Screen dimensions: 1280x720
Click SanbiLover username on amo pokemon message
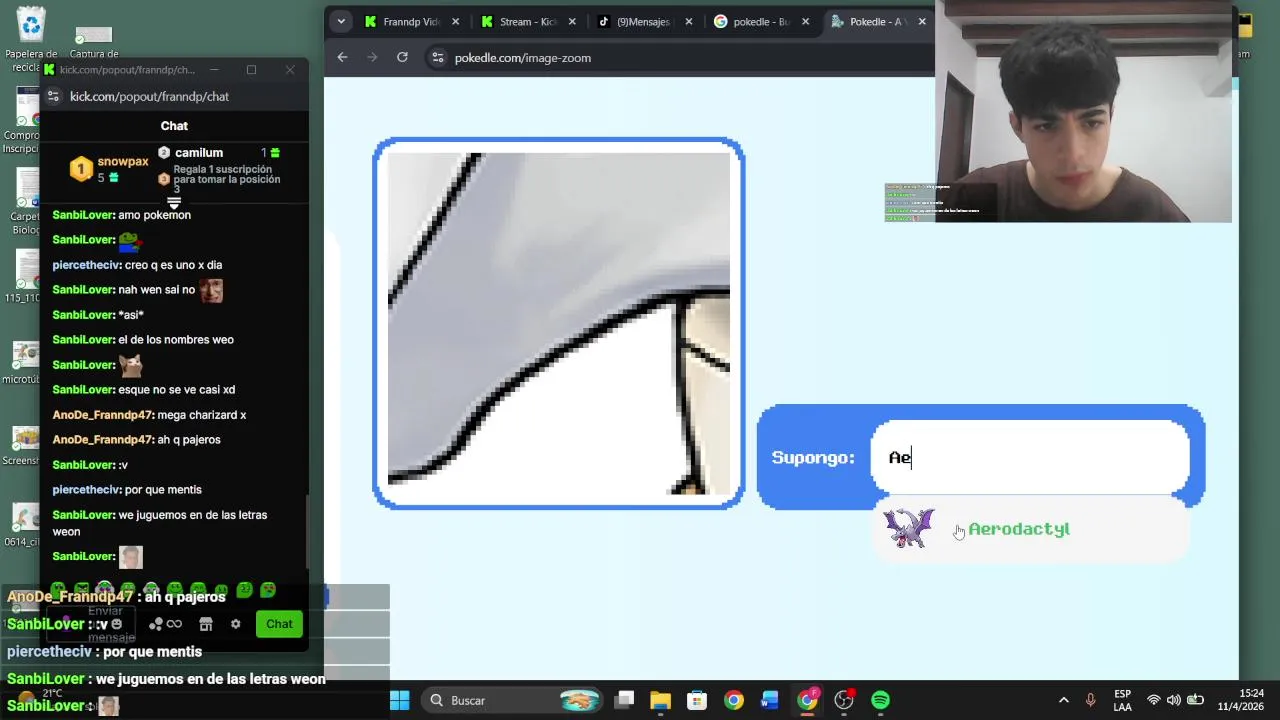coord(83,215)
